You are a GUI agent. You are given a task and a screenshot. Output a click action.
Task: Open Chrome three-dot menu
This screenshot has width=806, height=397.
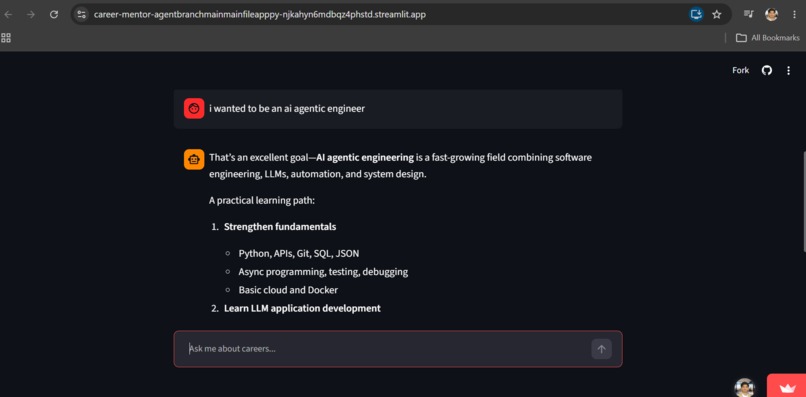(x=794, y=14)
